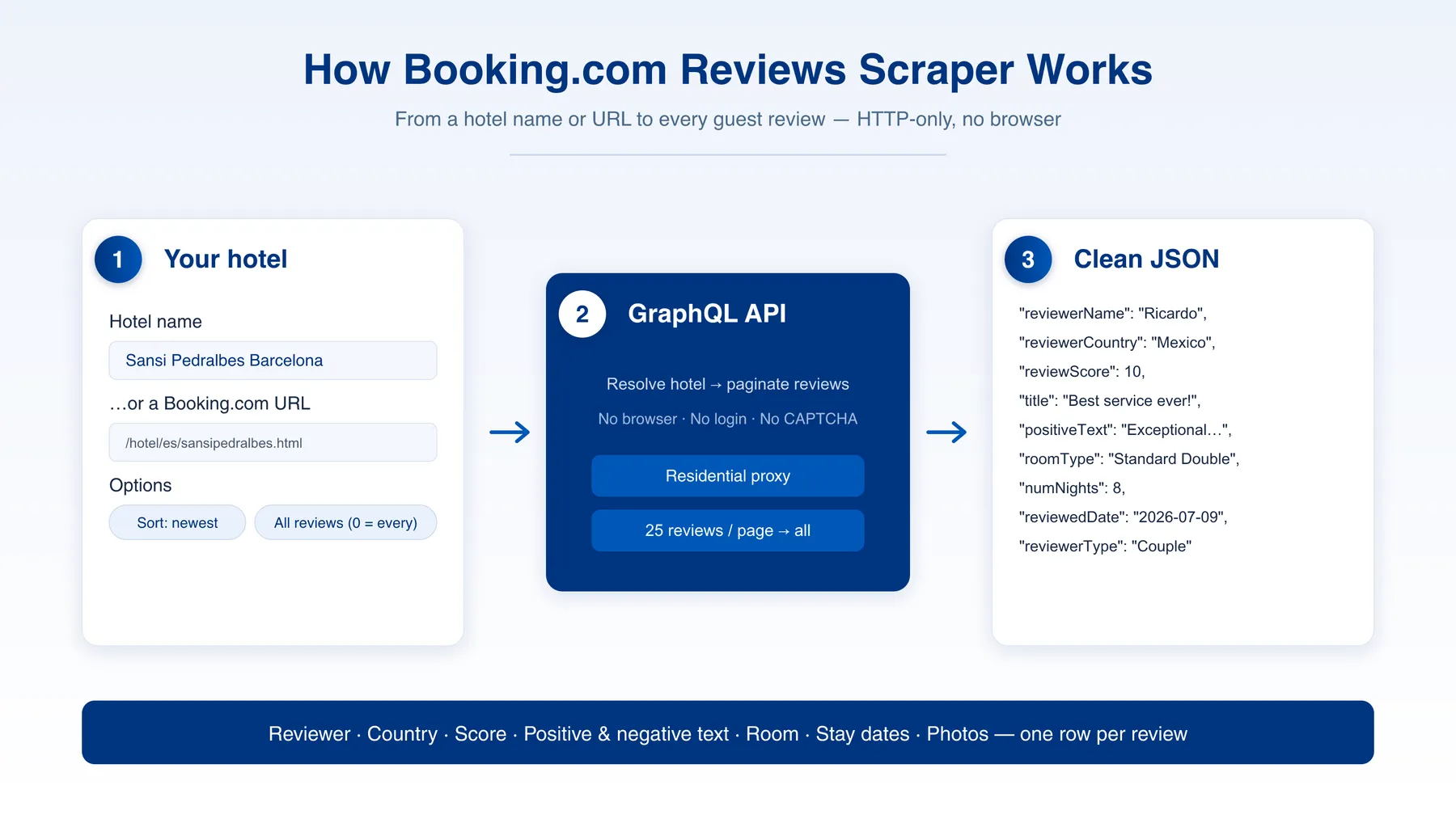Click 'Resolve hotel → paginate reviews' text
1456x819 pixels.
[x=727, y=384]
